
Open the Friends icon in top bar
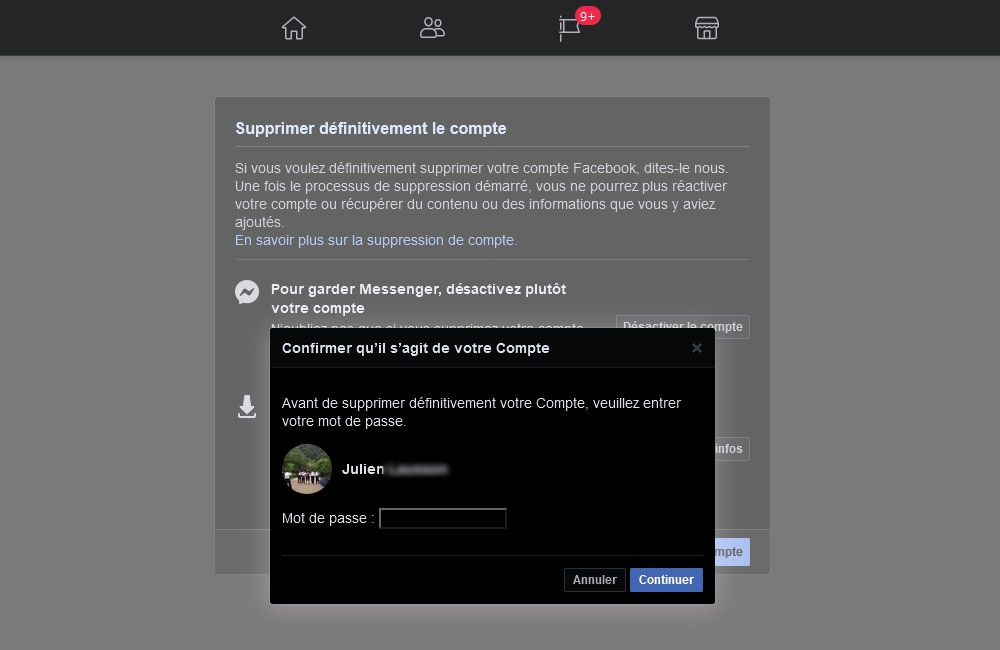coord(432,28)
